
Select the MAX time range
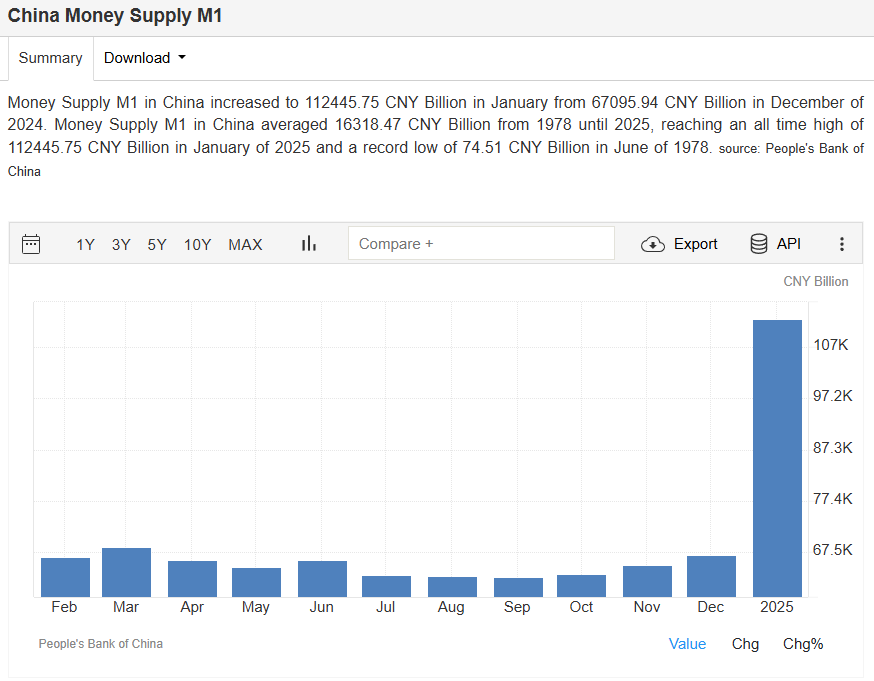[x=245, y=245]
